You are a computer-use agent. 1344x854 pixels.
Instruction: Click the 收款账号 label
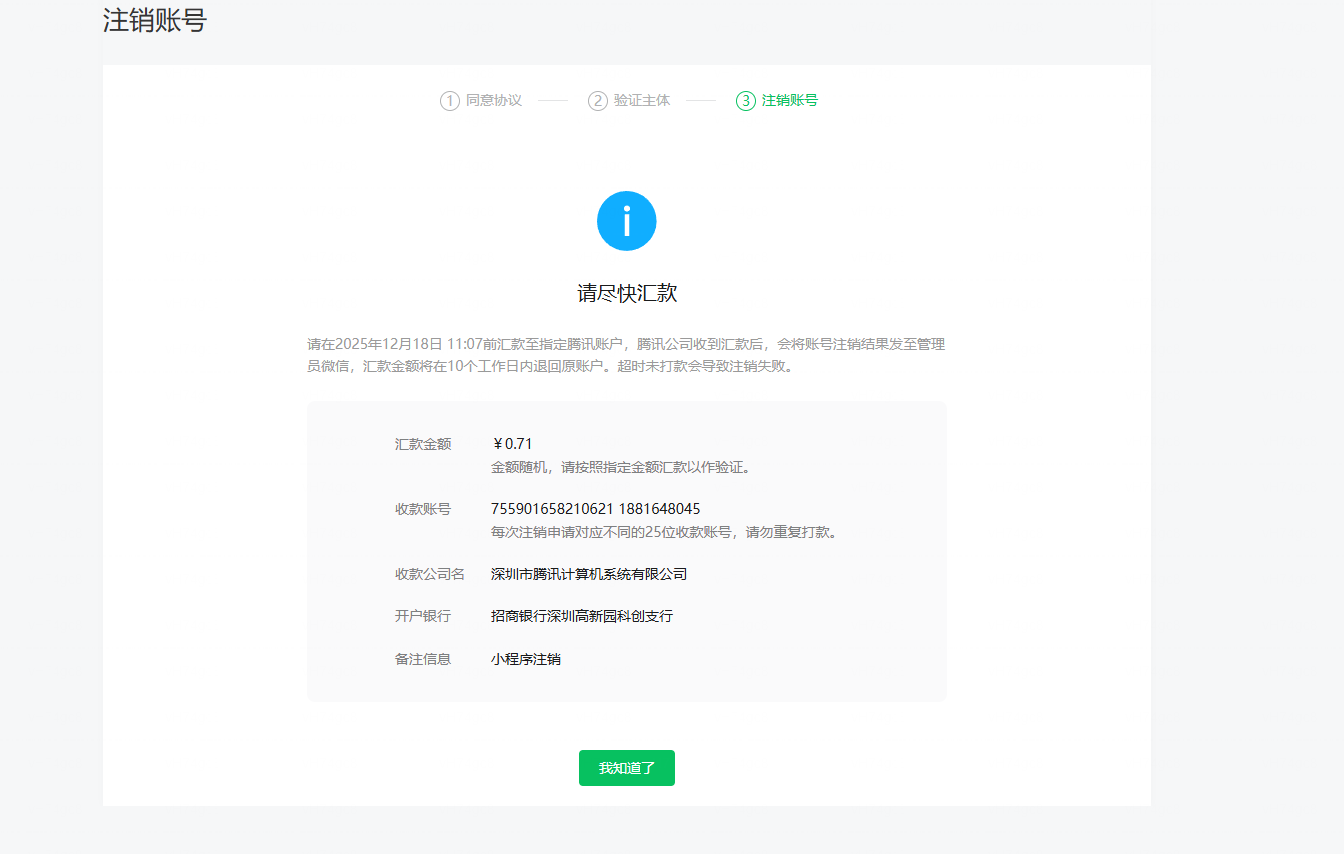click(423, 509)
